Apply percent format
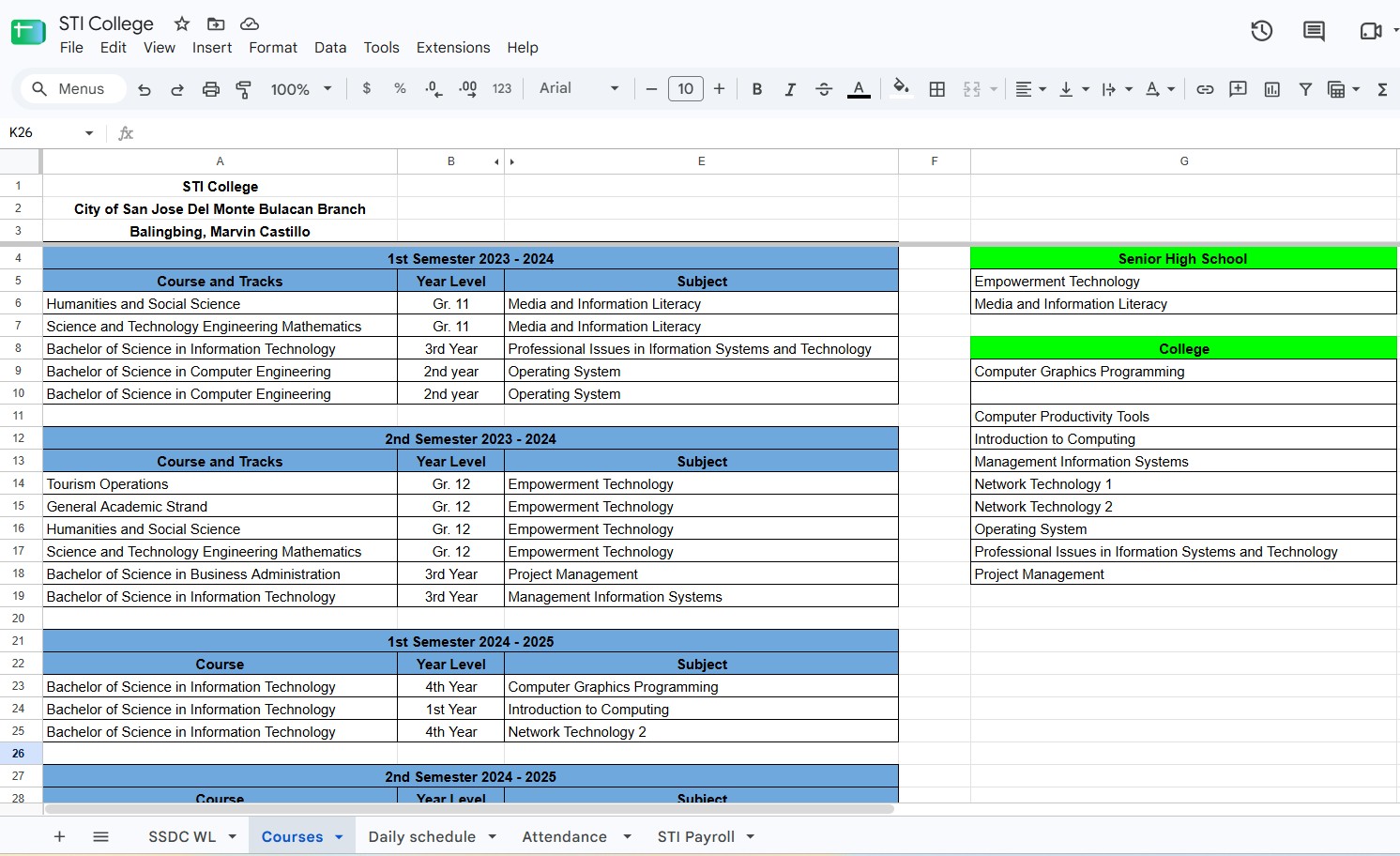1400x856 pixels. coord(401,88)
